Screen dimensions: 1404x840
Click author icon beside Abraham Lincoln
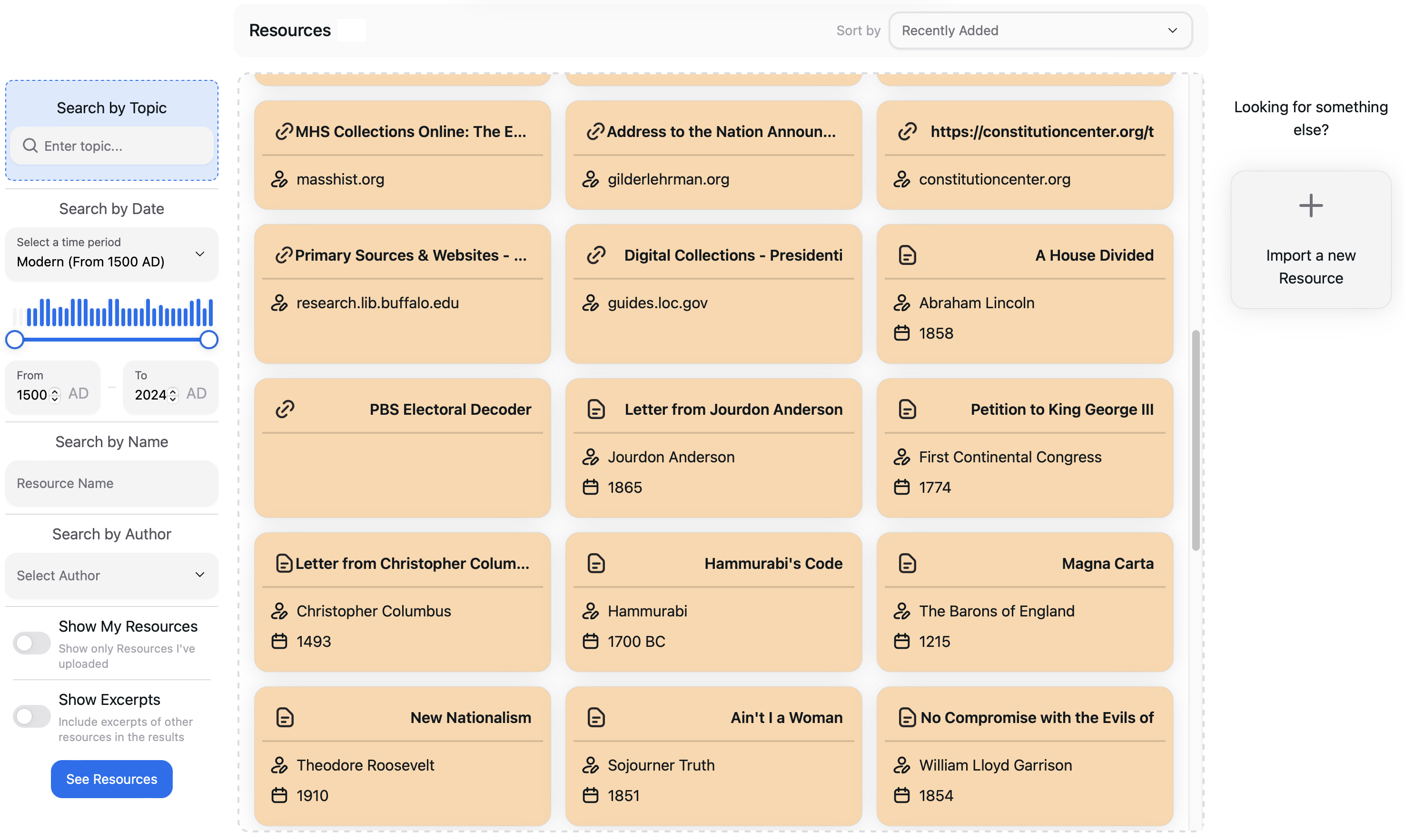(x=901, y=303)
